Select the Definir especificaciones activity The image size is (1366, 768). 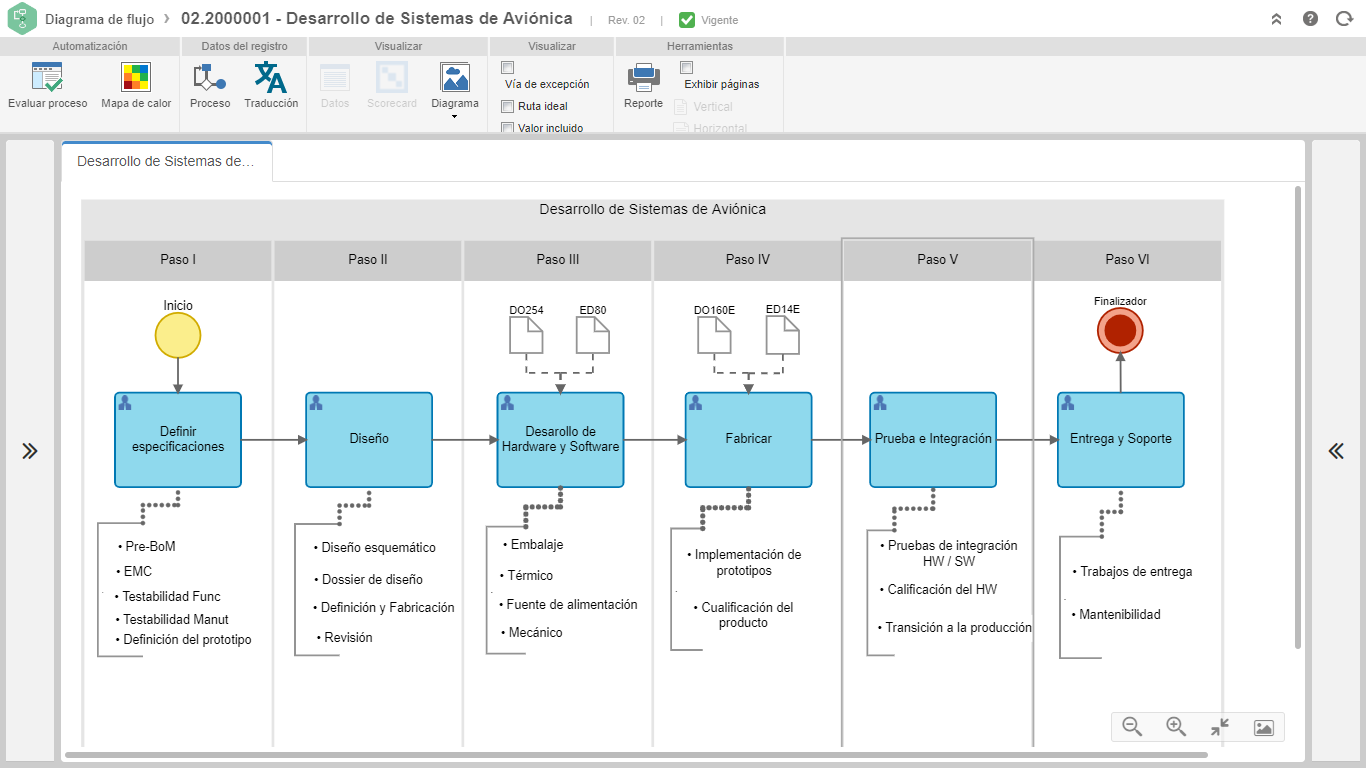(178, 440)
